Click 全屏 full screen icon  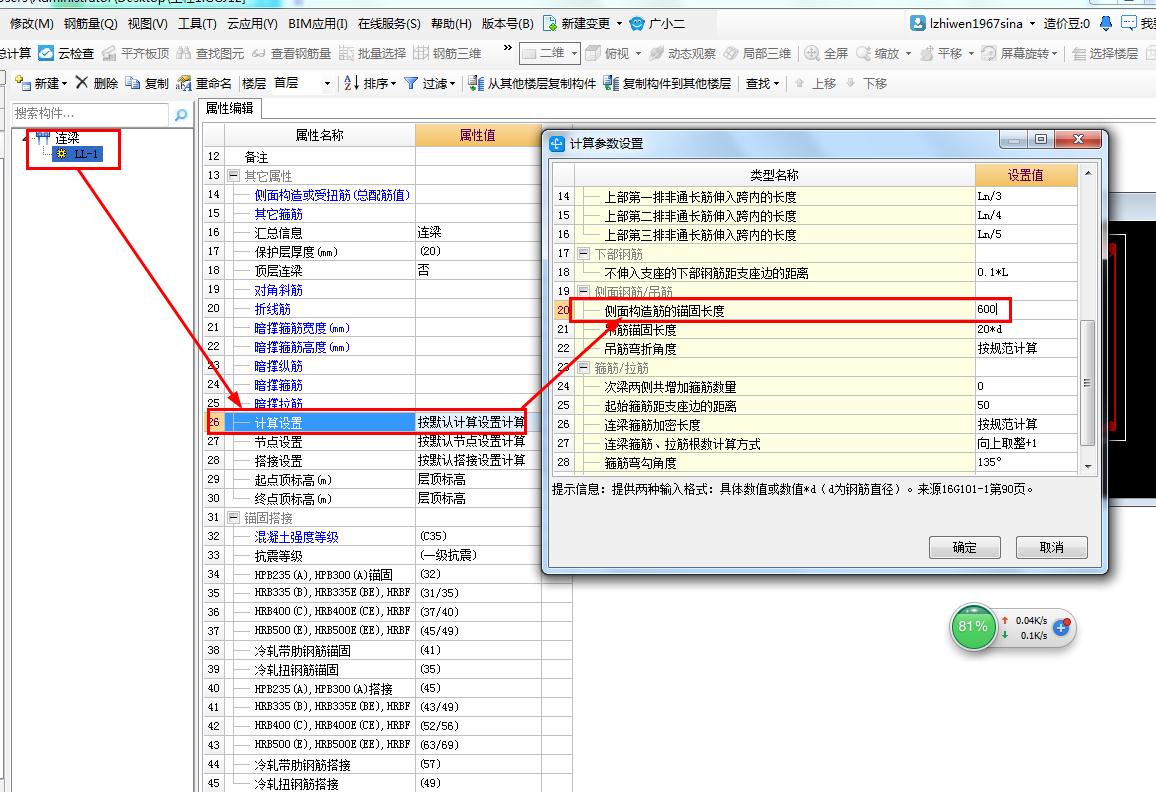812,53
